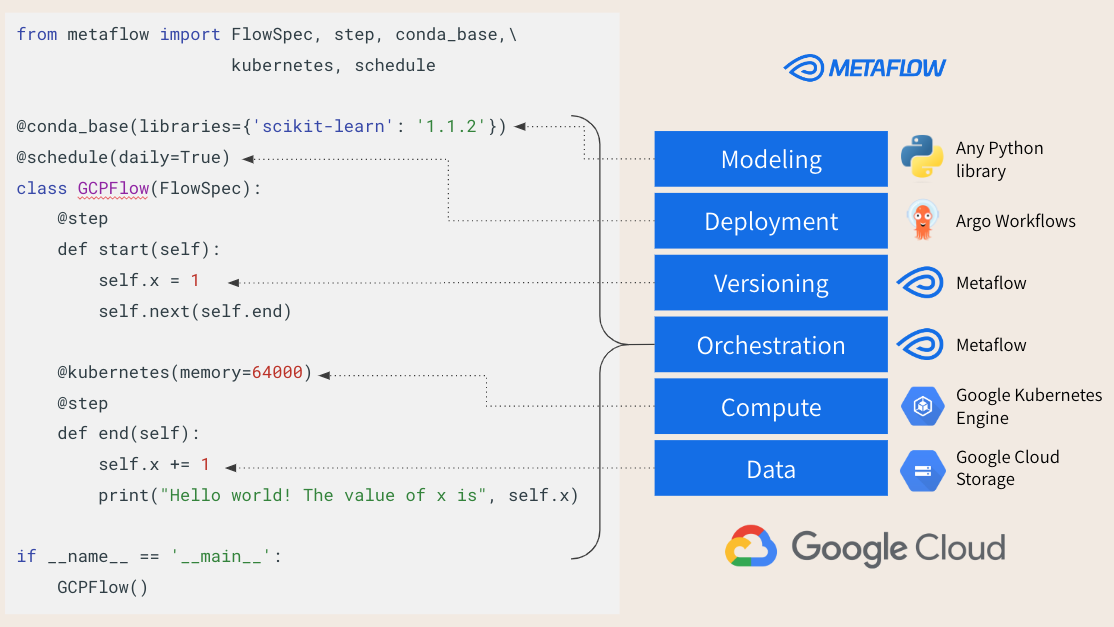Click the Argo Workflows octopus icon
This screenshot has height=627, width=1114.
tap(922, 220)
